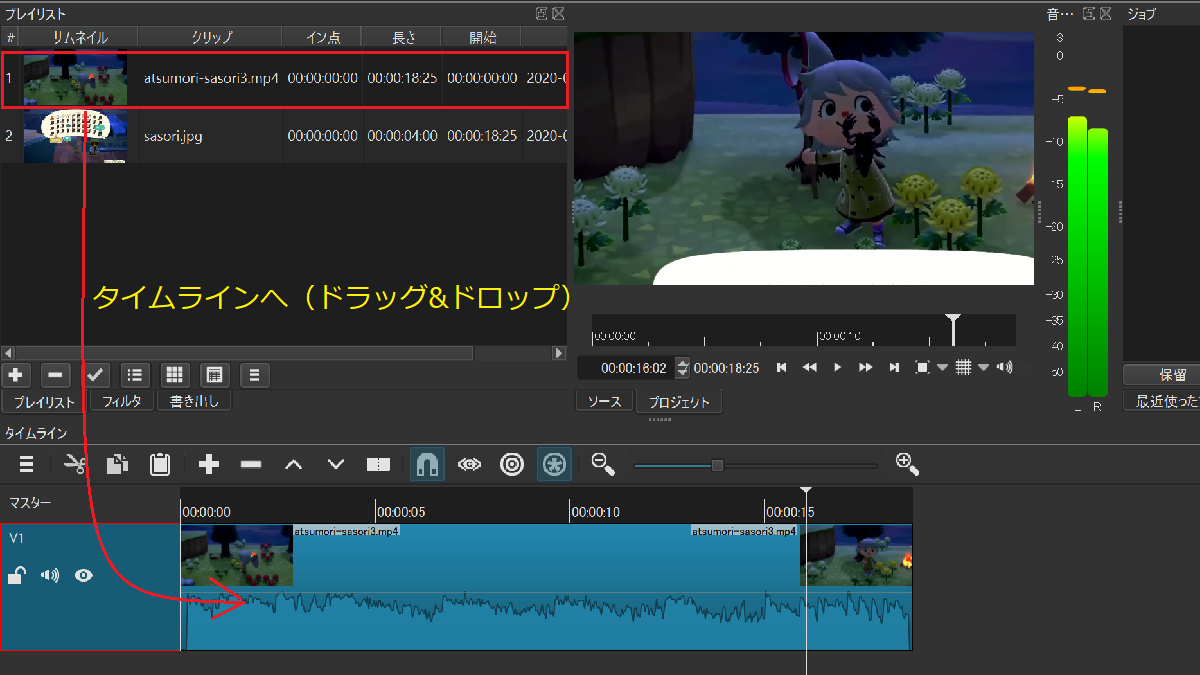1200x675 pixels.
Task: Click the timeline zoom slider handle
Action: [x=717, y=465]
